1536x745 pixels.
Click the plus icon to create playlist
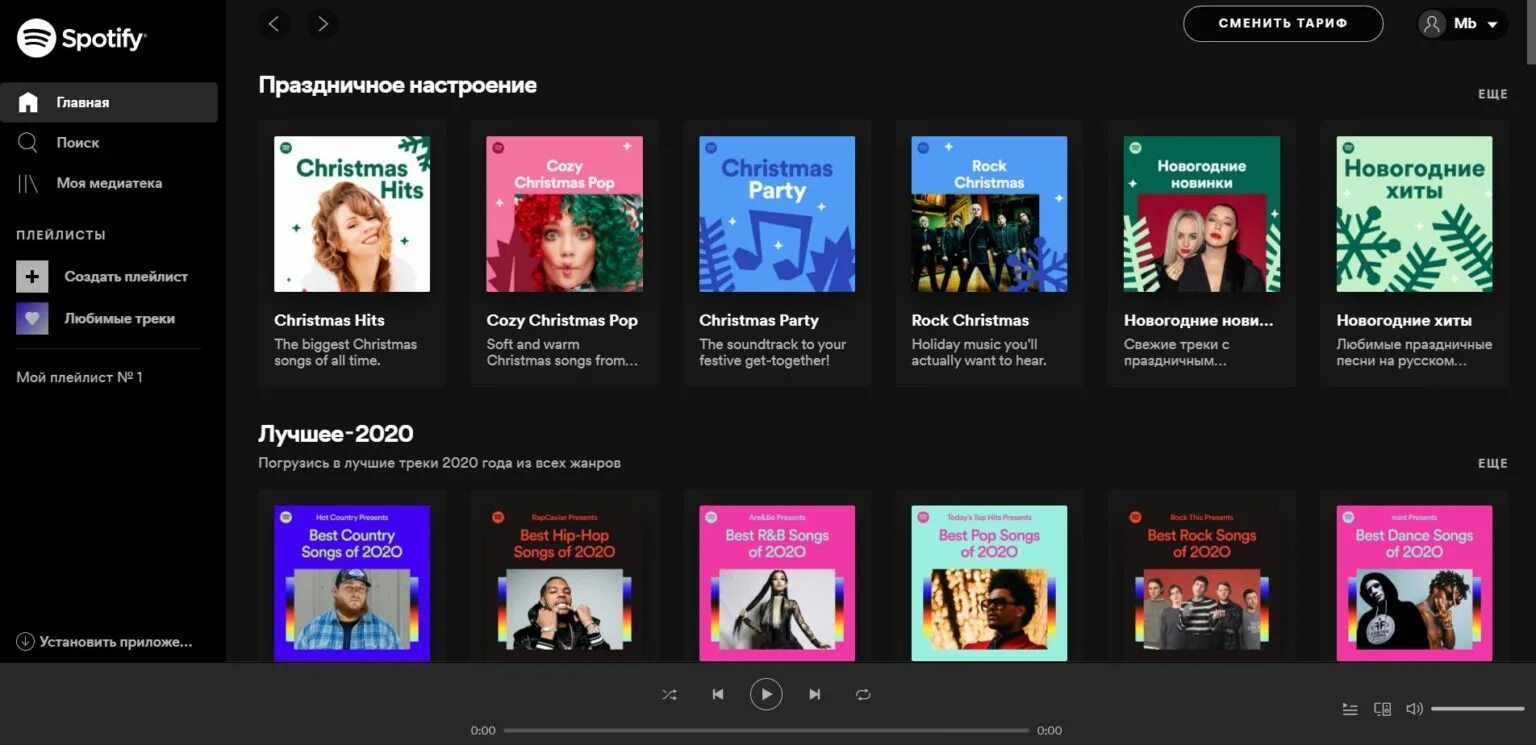click(x=32, y=276)
